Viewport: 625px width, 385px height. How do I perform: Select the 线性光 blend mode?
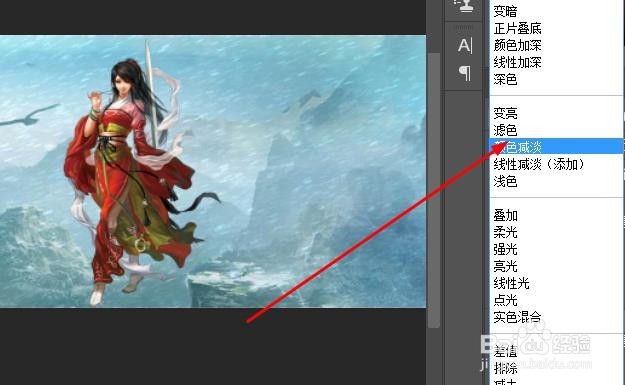coord(511,283)
